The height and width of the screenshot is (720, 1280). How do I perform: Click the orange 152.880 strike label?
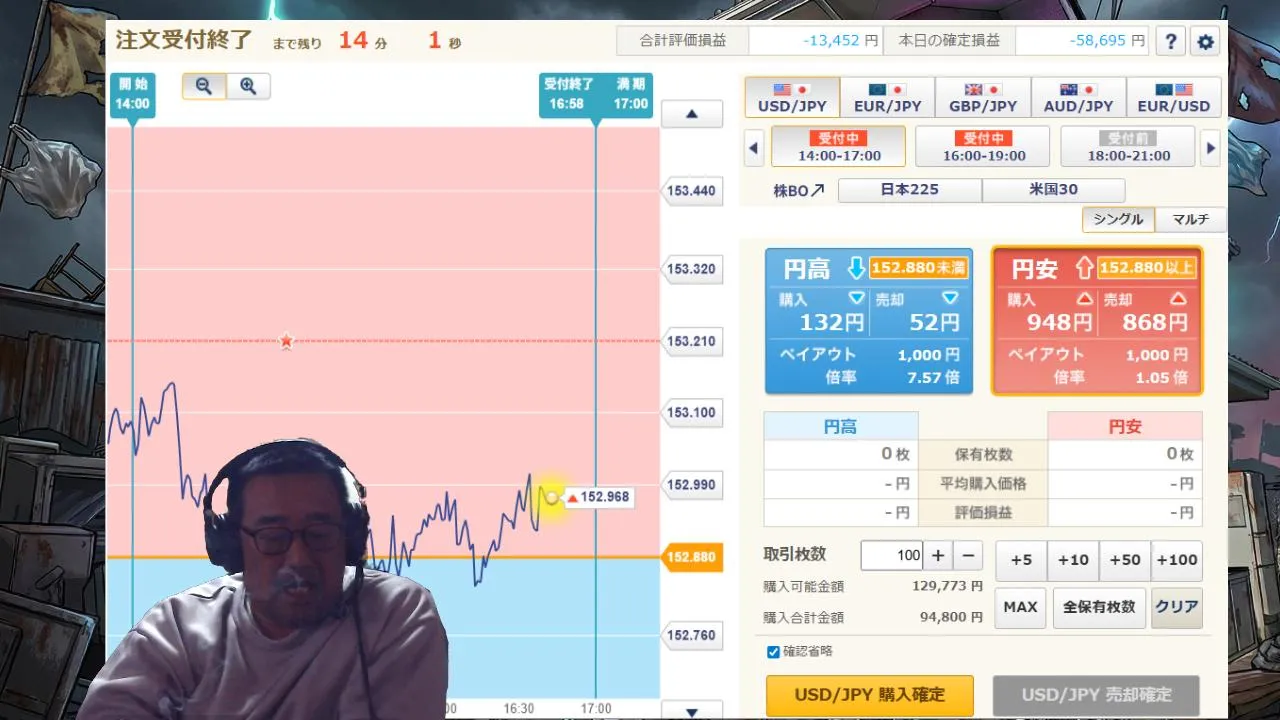[x=692, y=557]
